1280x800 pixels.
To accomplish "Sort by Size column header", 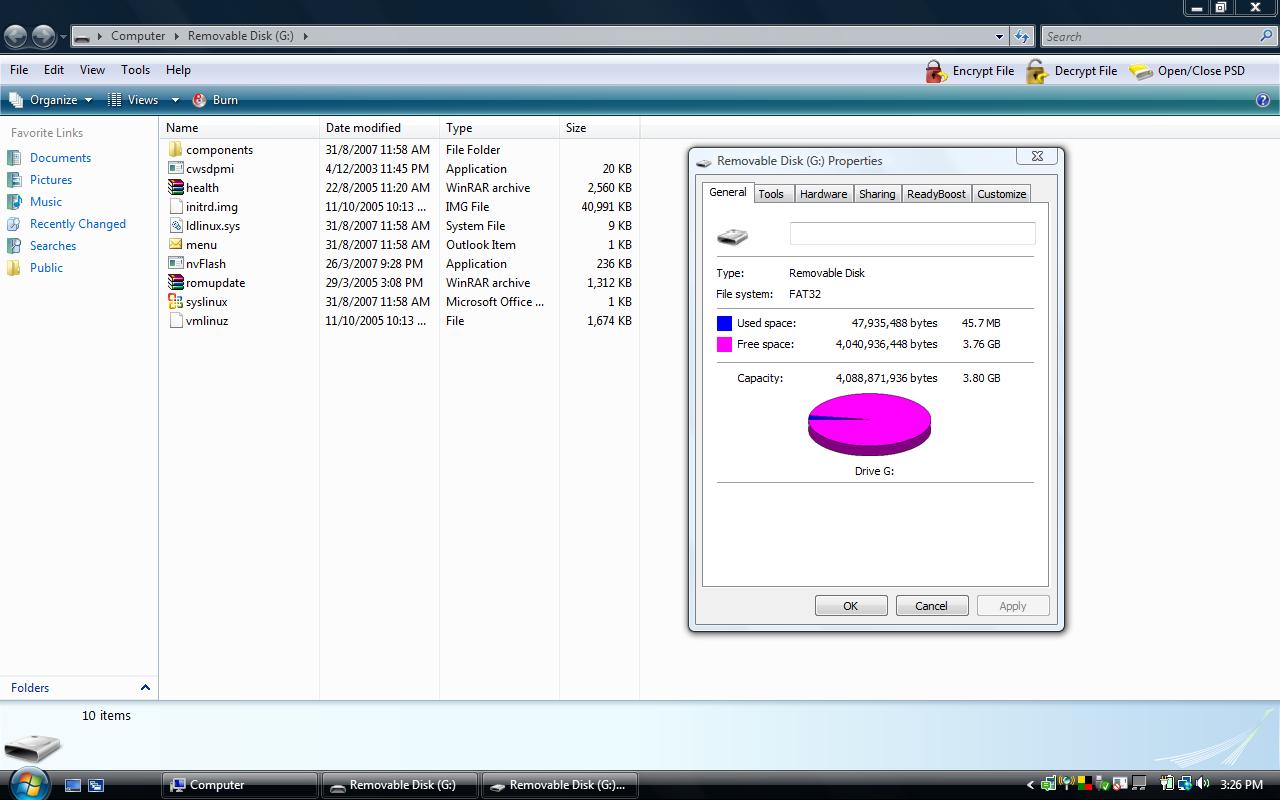I will pos(599,128).
